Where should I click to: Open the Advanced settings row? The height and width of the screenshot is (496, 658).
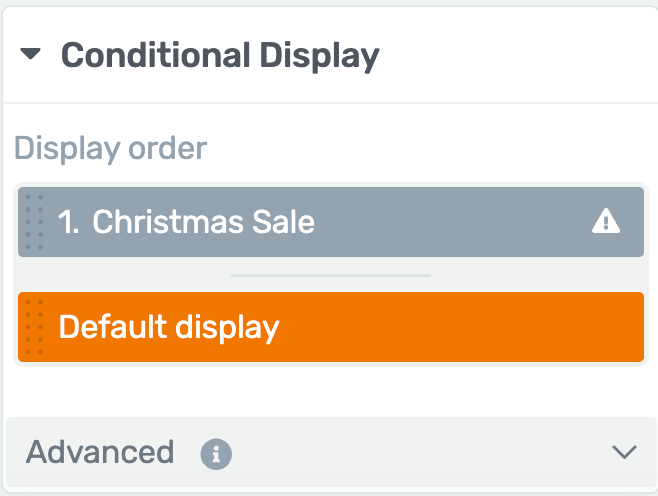click(x=332, y=452)
